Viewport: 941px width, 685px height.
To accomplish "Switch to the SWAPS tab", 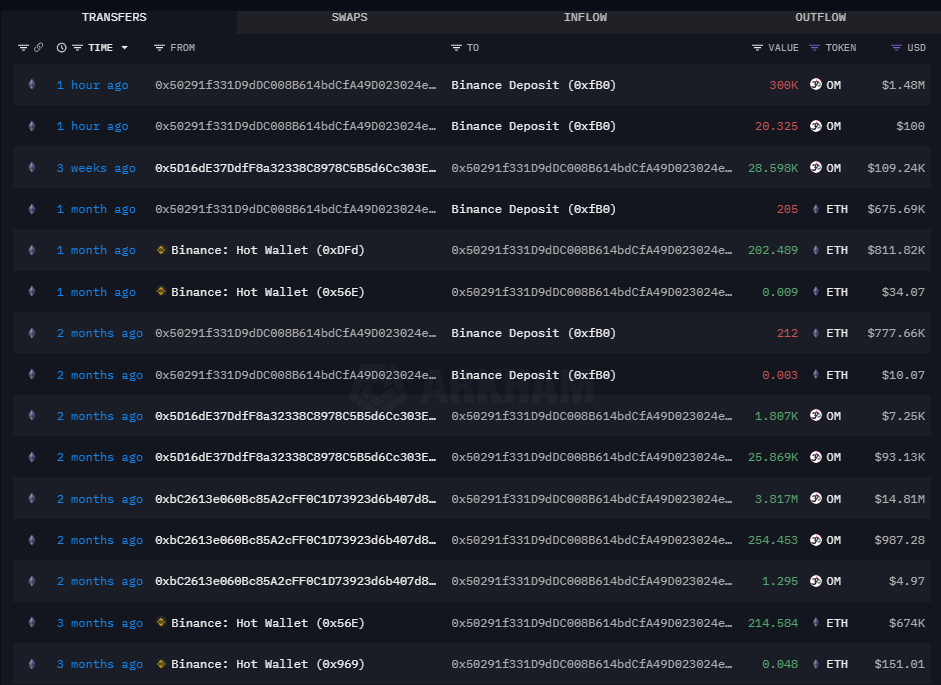I will click(x=349, y=17).
